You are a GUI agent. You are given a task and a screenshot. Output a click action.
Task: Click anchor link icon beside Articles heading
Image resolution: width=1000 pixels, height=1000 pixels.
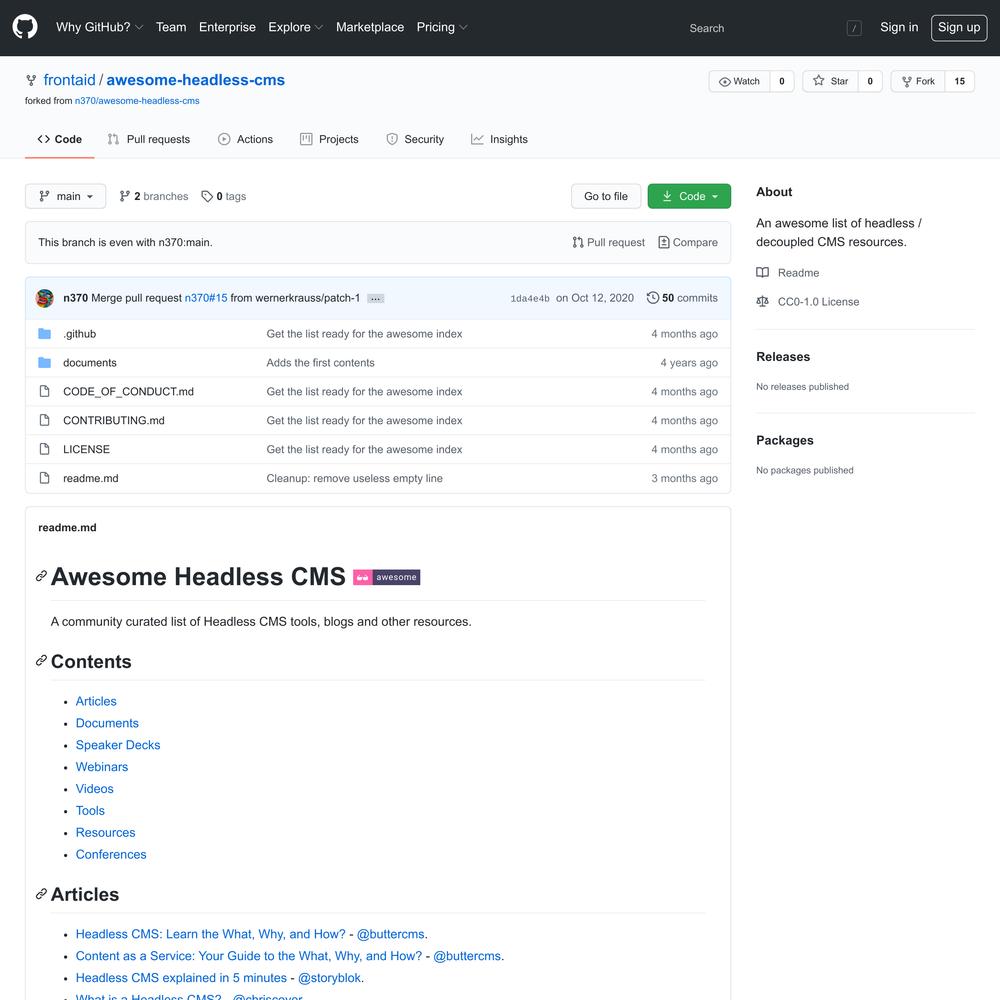point(41,894)
